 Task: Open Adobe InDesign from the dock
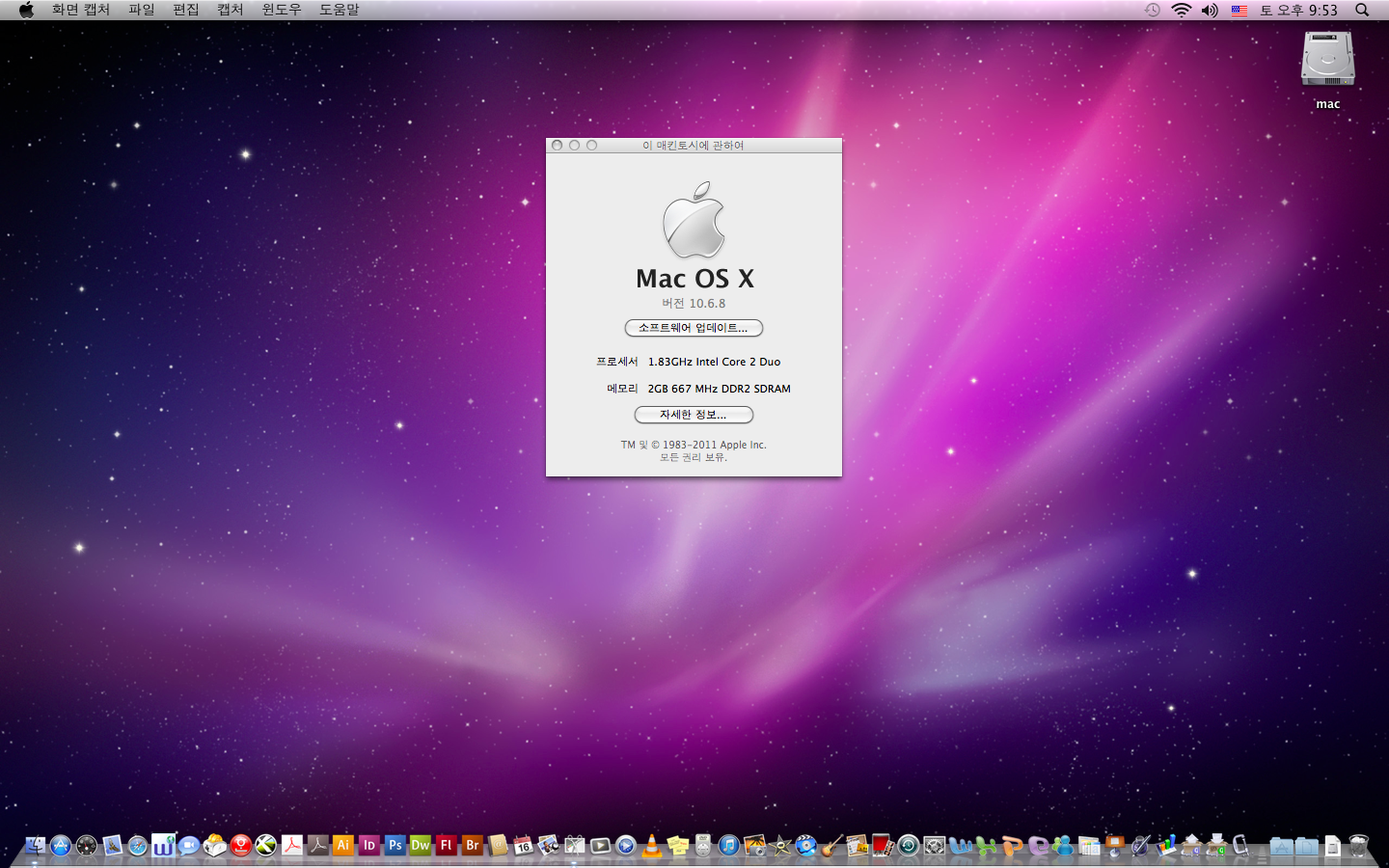369,846
